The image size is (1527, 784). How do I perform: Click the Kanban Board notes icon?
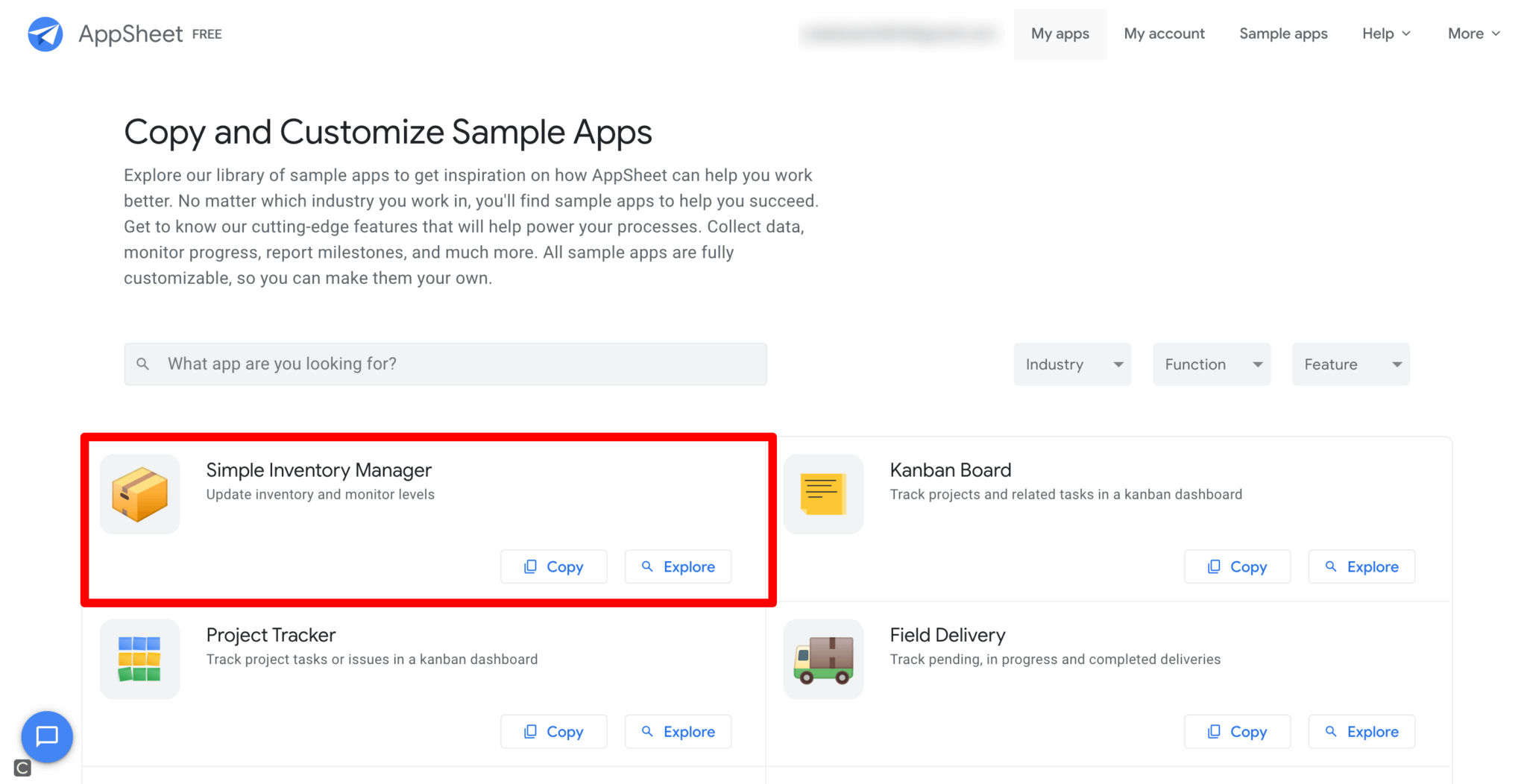pyautogui.click(x=823, y=493)
